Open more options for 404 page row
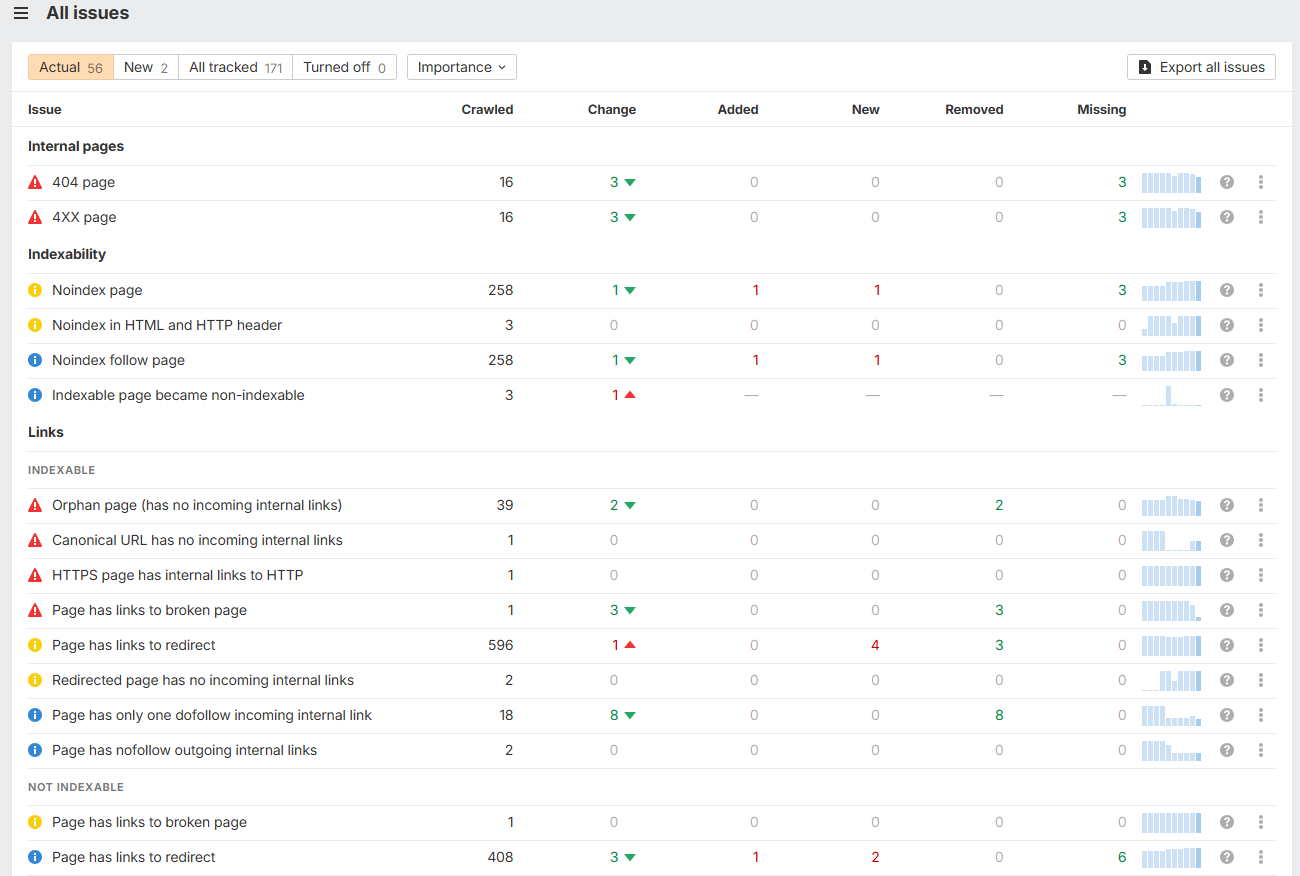This screenshot has height=876, width=1300. point(1261,182)
